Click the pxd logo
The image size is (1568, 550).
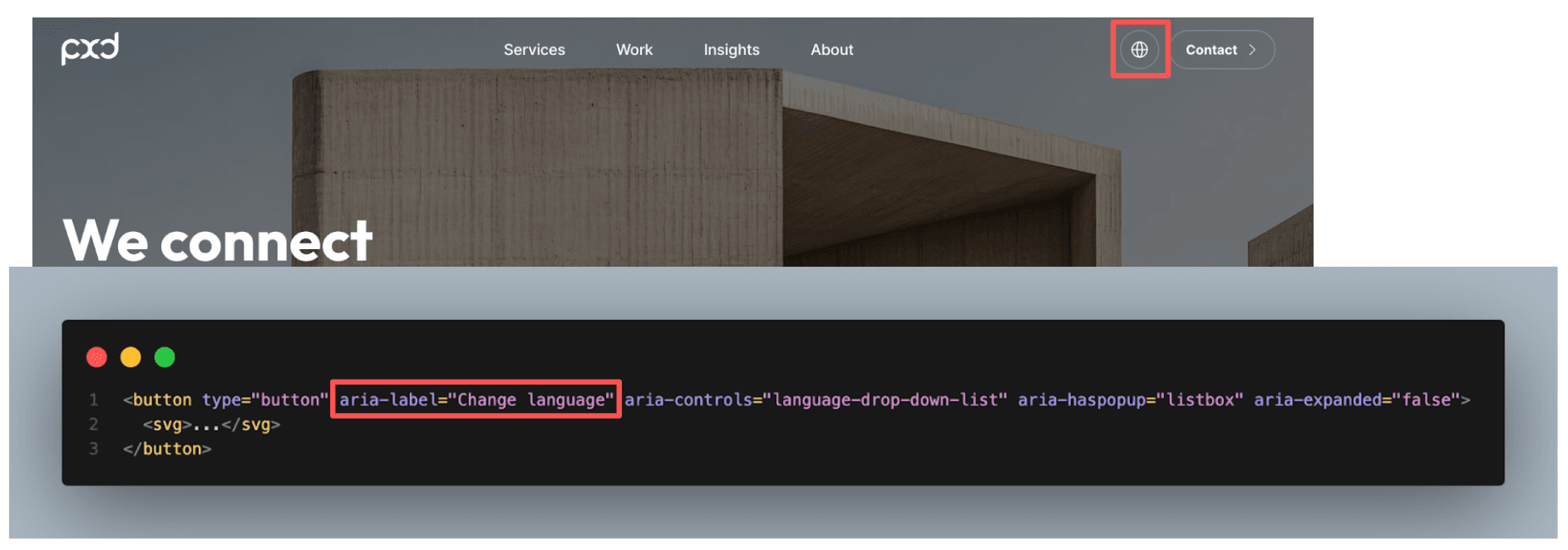(90, 49)
